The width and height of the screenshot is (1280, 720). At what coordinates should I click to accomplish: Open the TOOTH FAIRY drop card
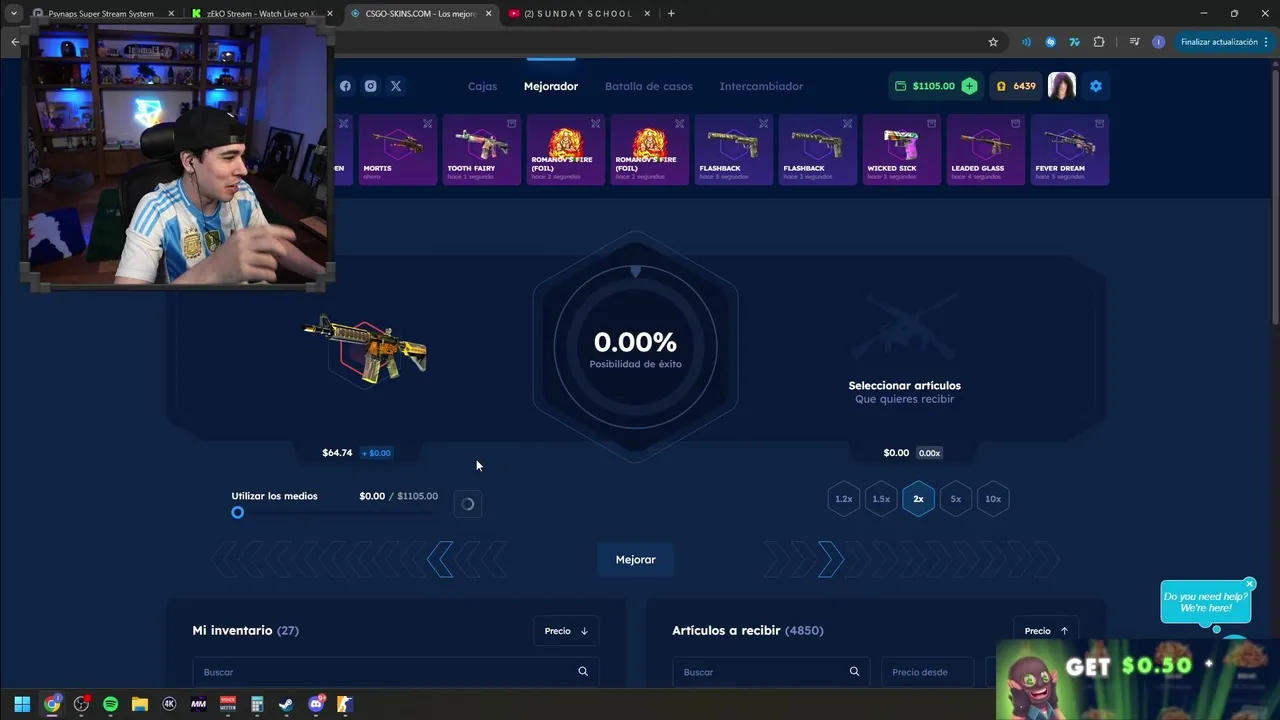click(x=482, y=149)
